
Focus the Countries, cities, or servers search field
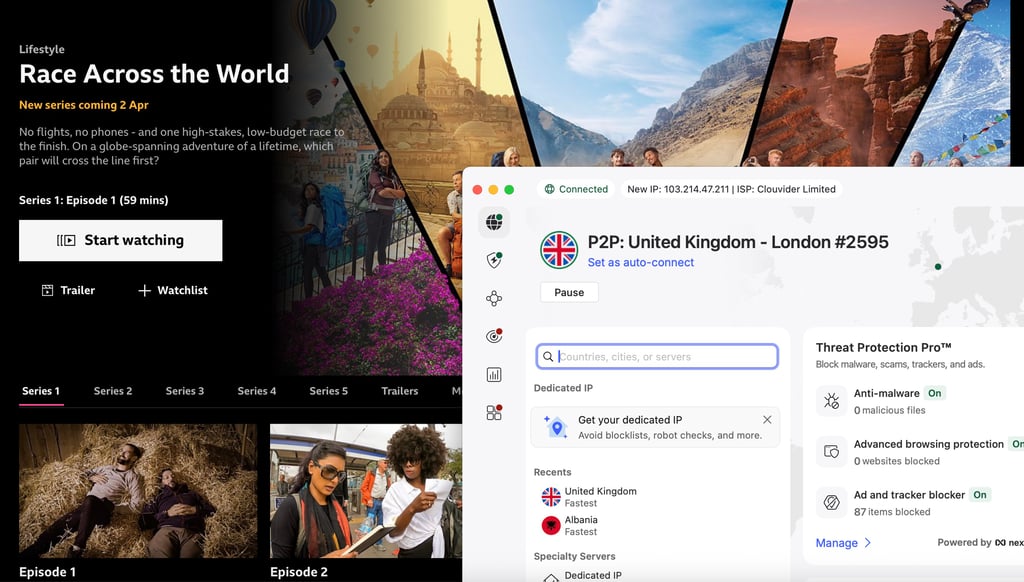click(657, 357)
